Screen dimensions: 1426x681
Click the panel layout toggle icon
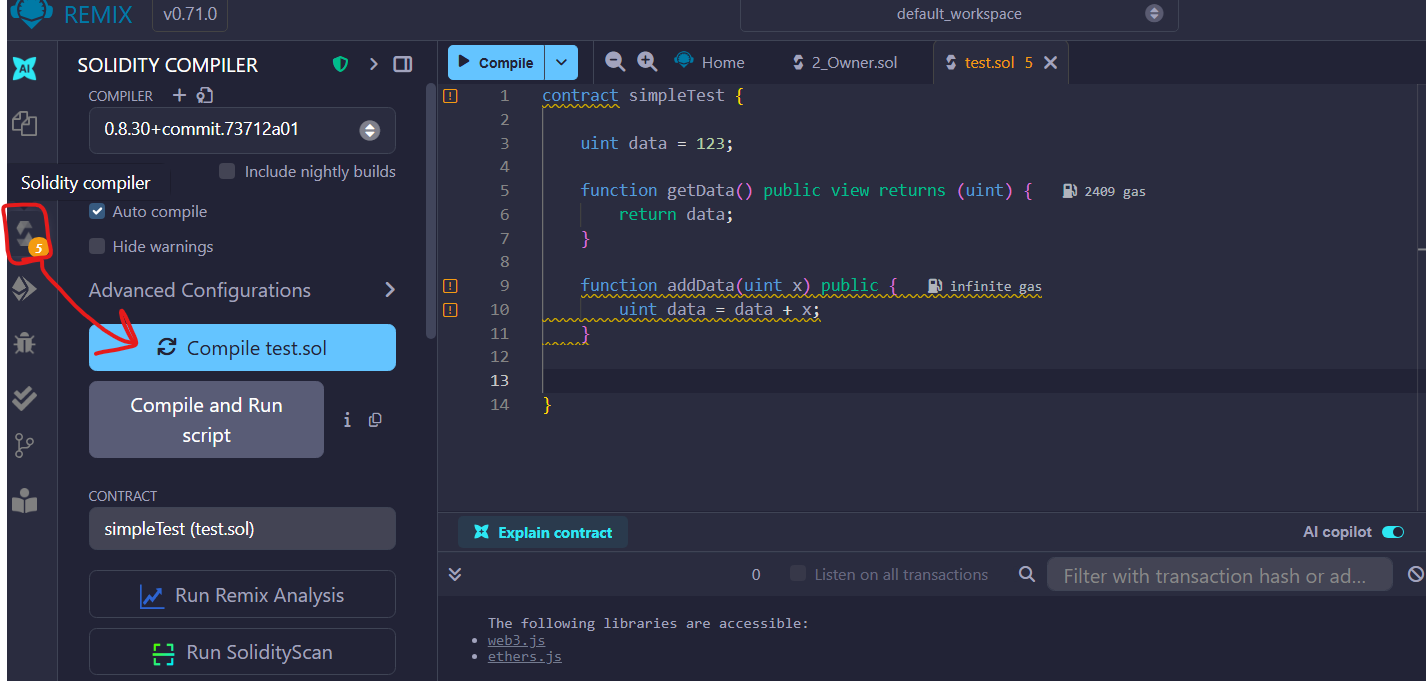click(x=403, y=64)
